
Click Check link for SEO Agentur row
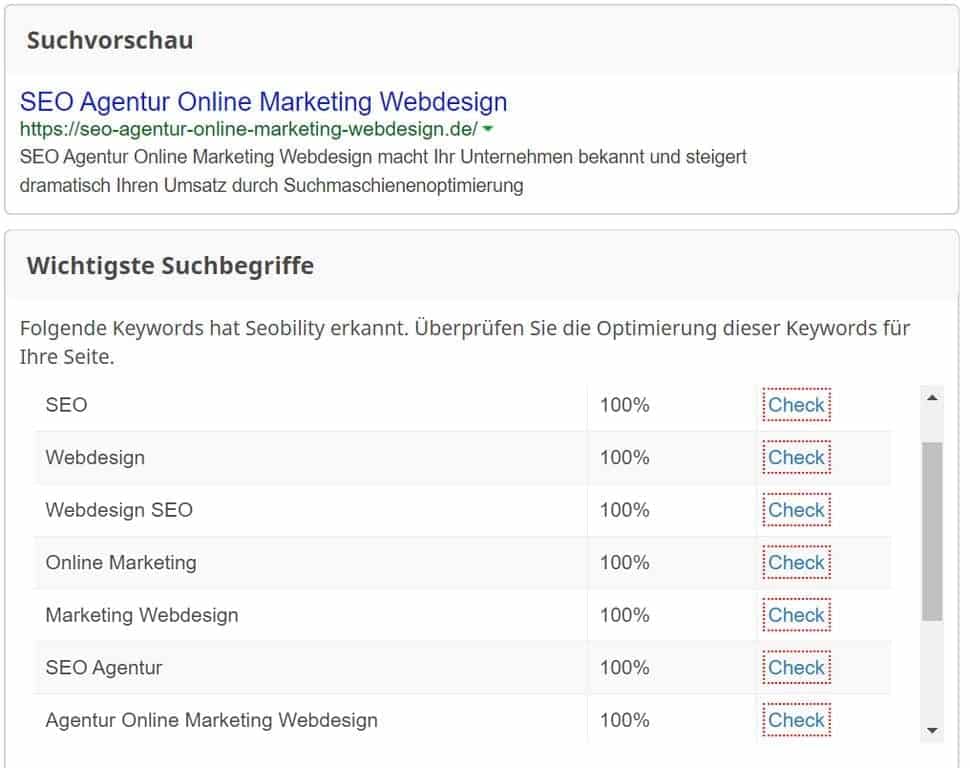(x=796, y=668)
